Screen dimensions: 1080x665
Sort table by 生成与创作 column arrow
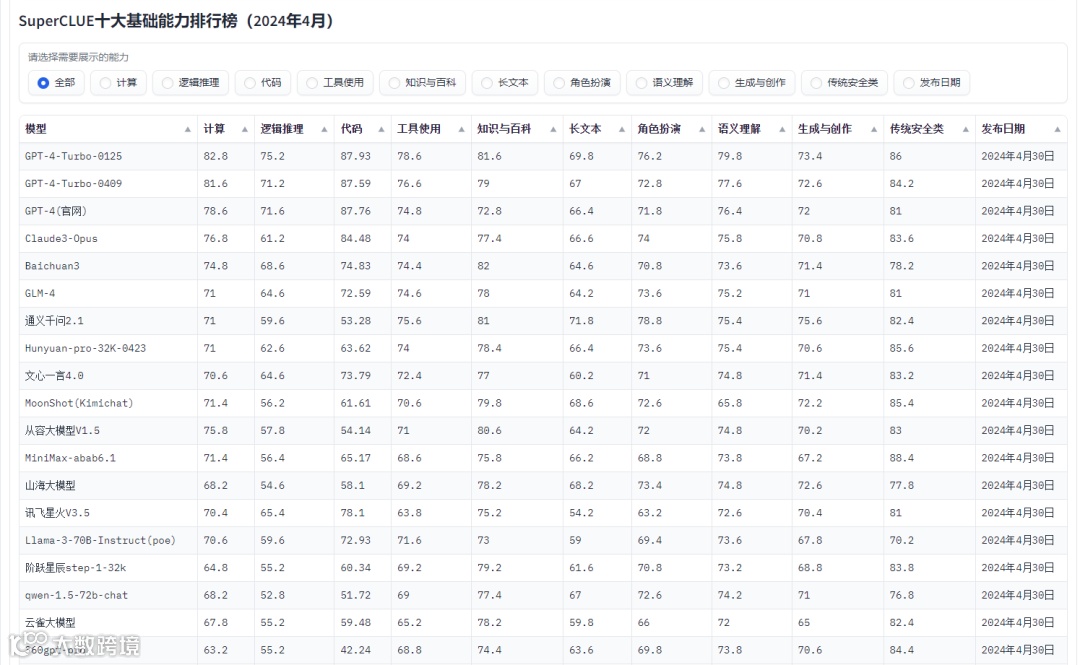click(x=874, y=130)
